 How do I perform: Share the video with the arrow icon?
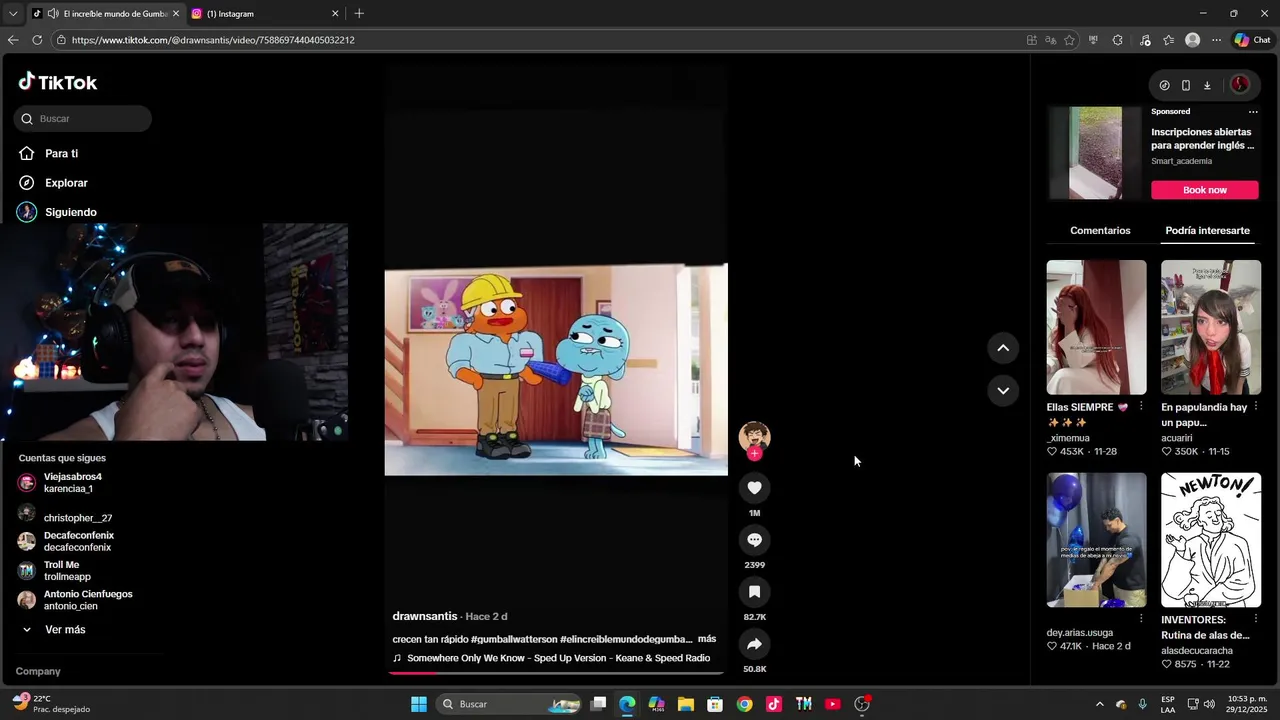point(754,644)
